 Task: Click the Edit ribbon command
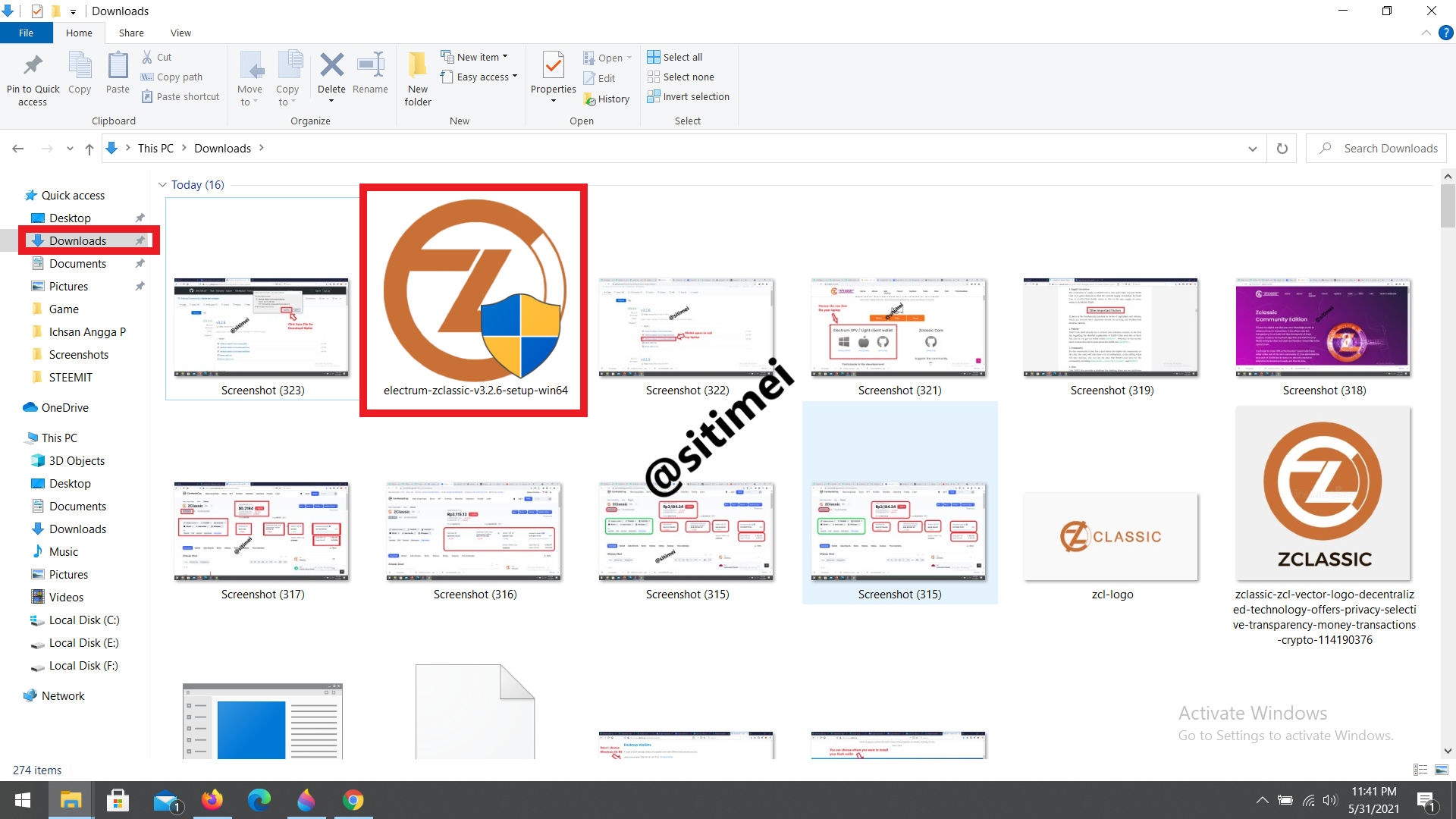coord(599,78)
